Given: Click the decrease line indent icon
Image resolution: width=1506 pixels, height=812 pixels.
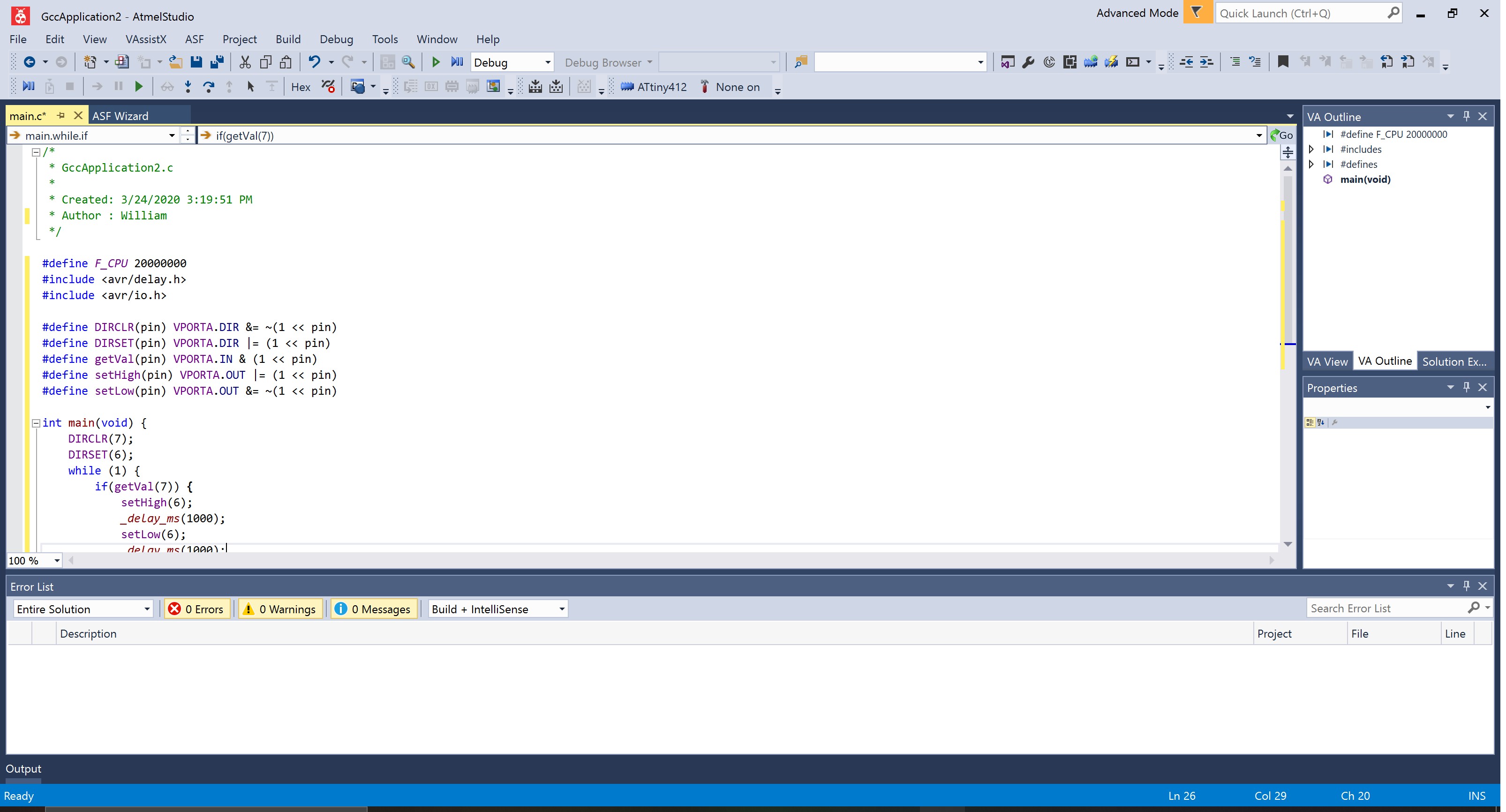Looking at the screenshot, I should (1186, 61).
